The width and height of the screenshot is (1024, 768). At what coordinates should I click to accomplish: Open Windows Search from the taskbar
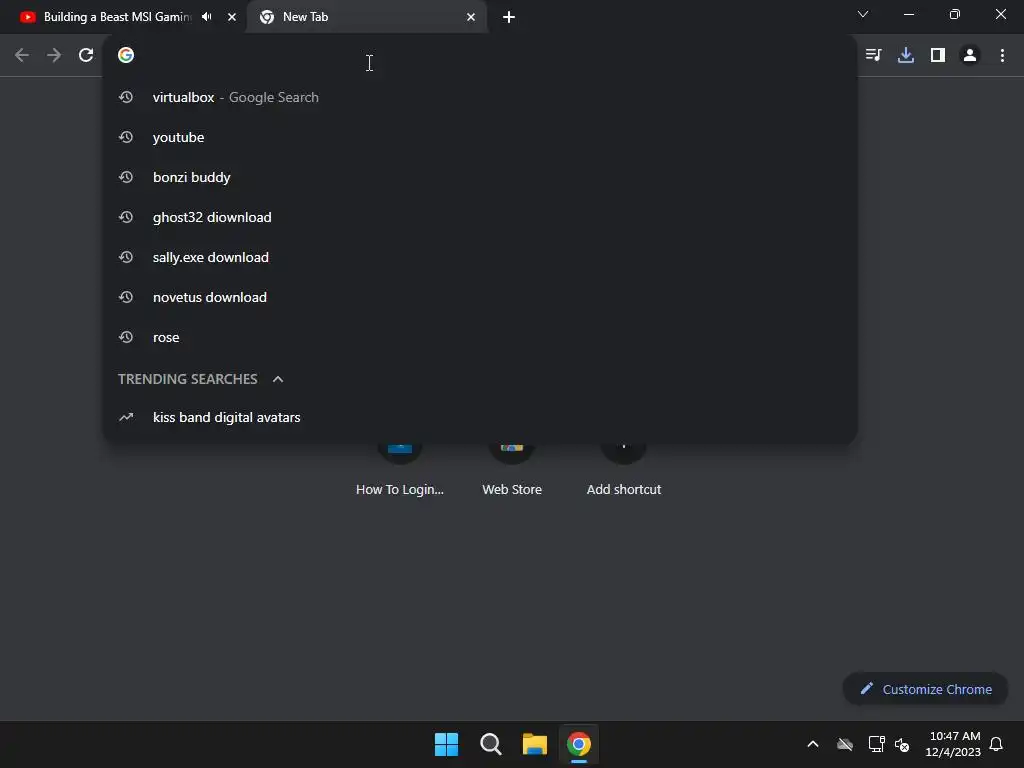pos(490,744)
